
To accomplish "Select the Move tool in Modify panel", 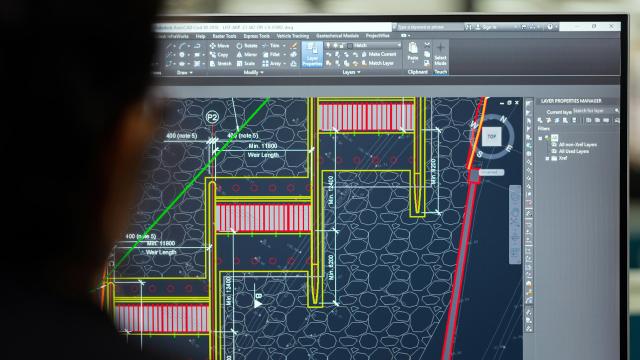I will 220,46.
